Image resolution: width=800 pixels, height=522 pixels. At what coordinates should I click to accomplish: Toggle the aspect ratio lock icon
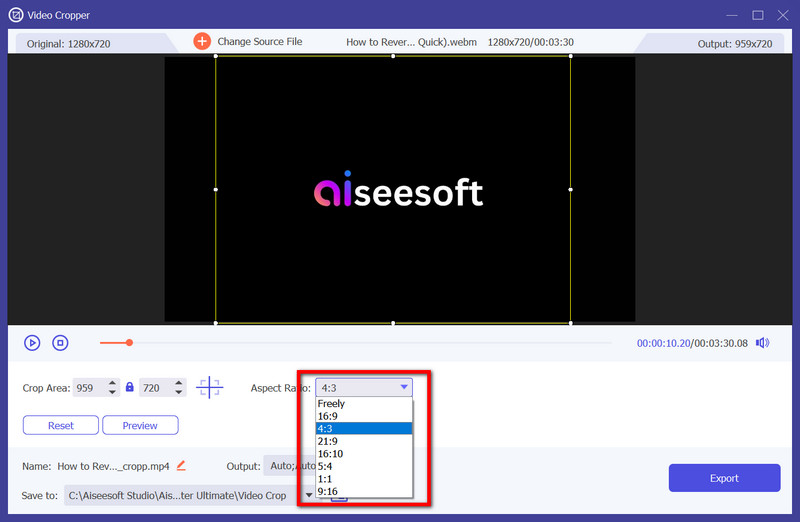click(129, 387)
